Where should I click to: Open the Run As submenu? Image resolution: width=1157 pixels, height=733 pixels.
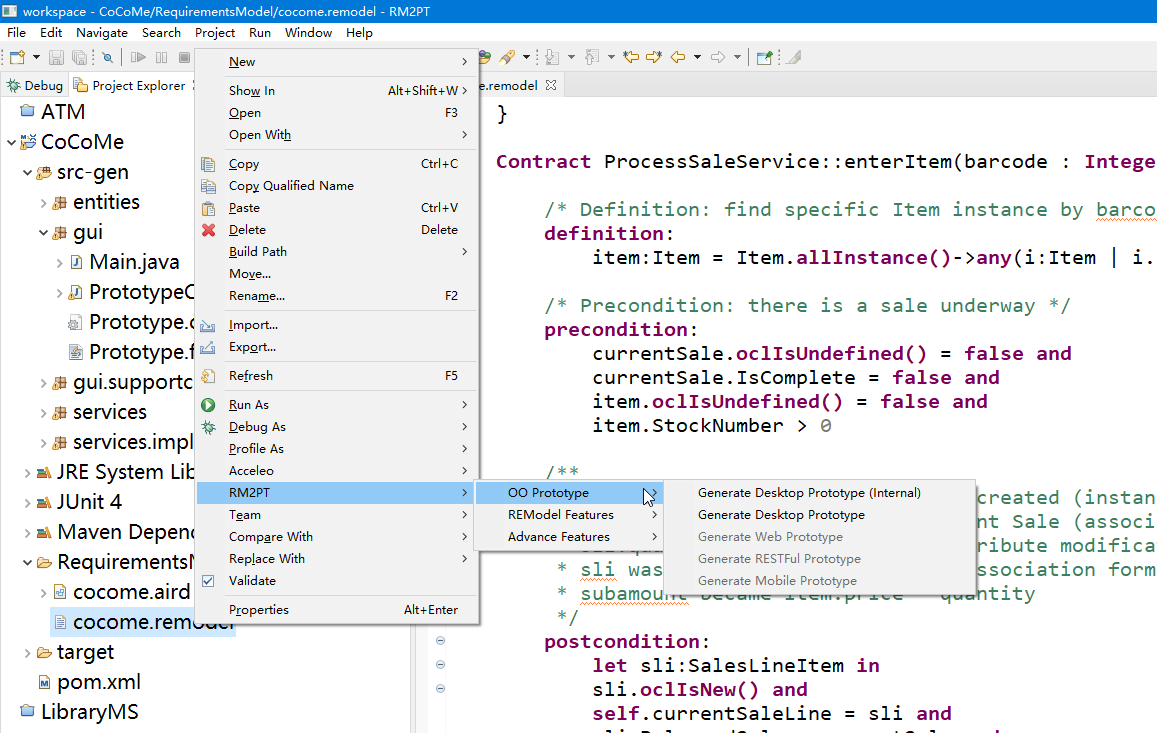(x=338, y=405)
